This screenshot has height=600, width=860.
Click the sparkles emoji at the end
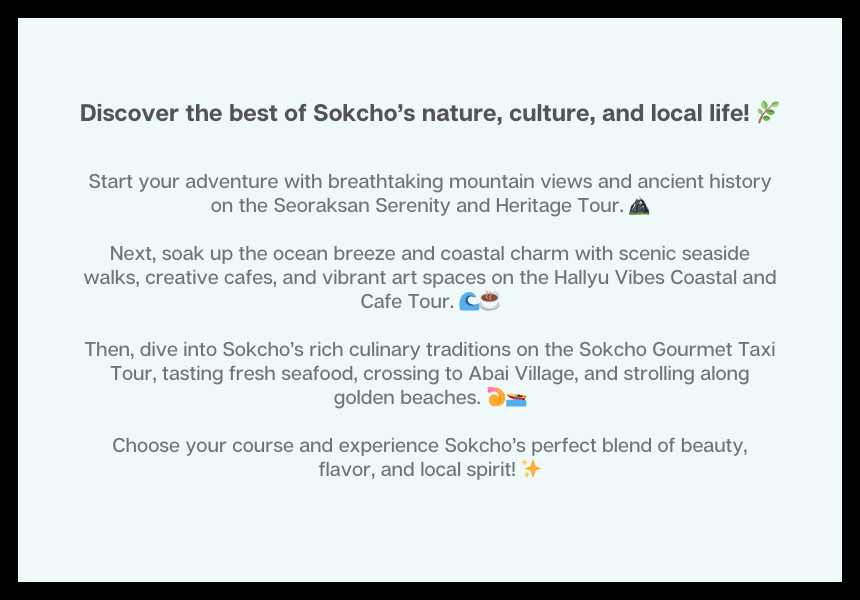coord(531,469)
